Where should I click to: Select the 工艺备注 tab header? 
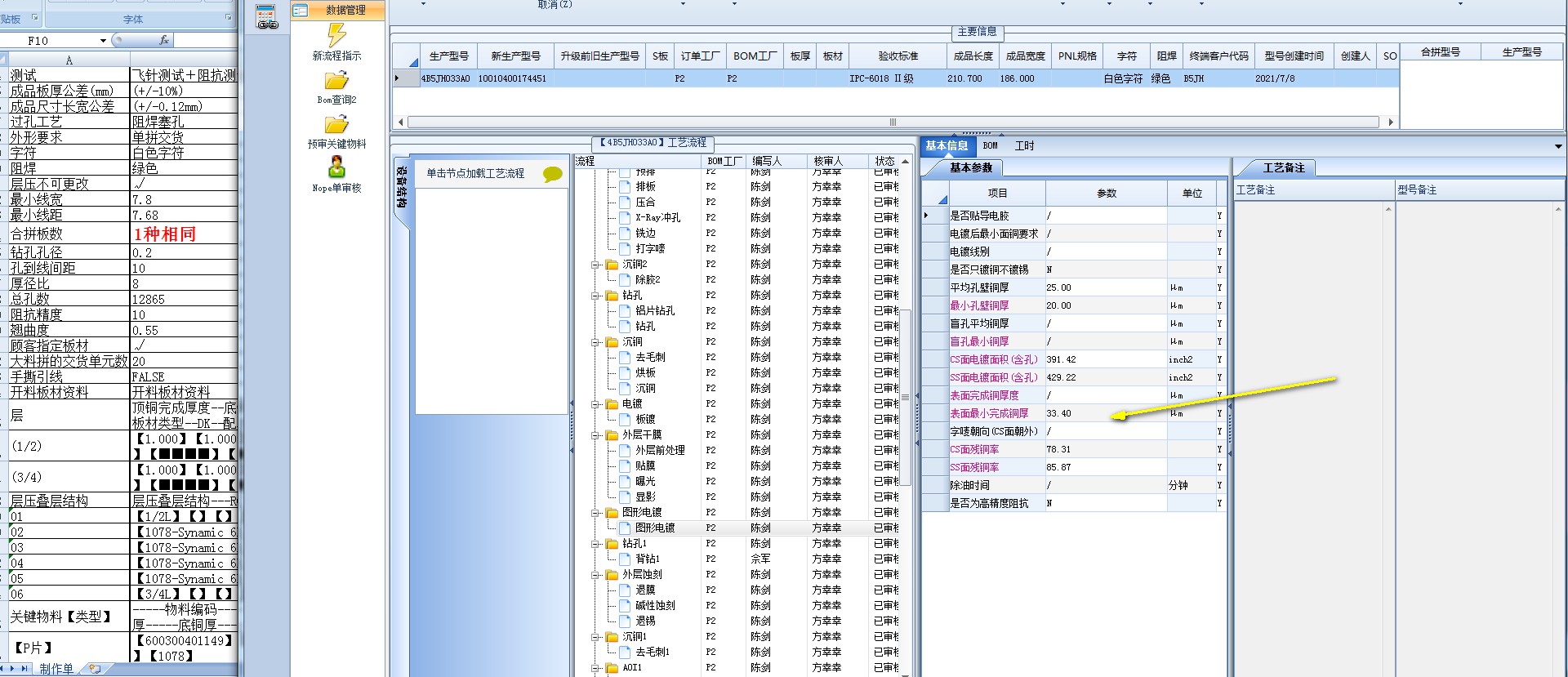point(1284,168)
